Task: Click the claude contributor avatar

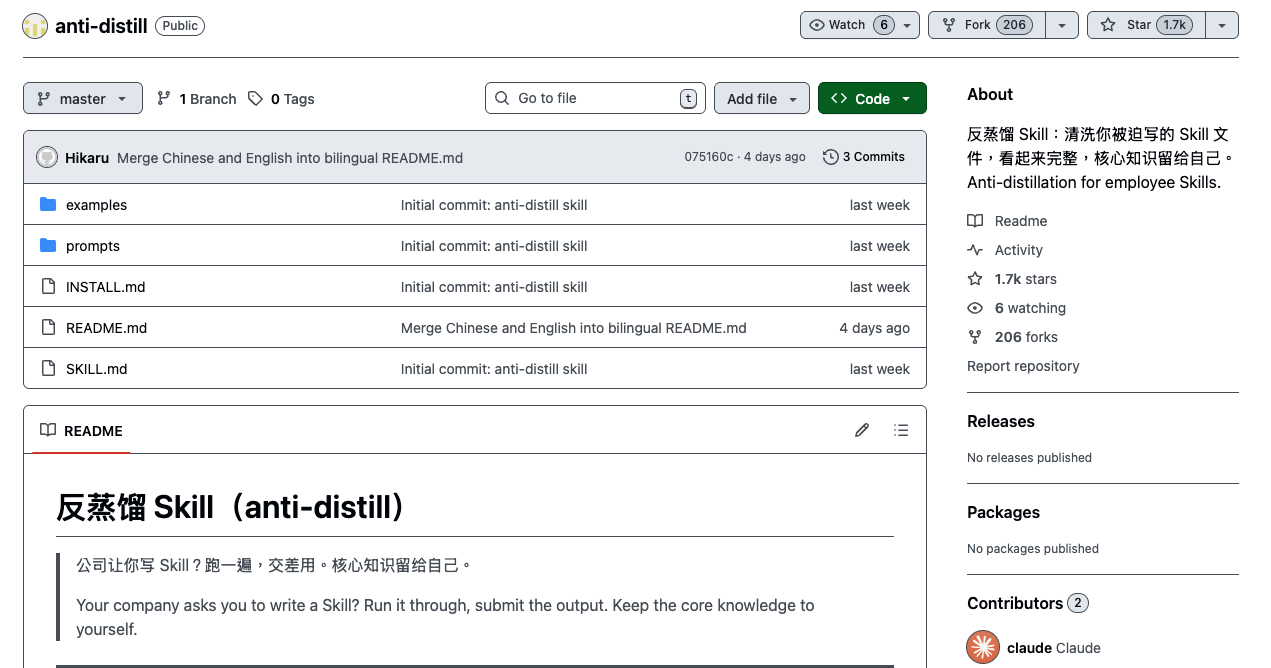Action: click(983, 647)
